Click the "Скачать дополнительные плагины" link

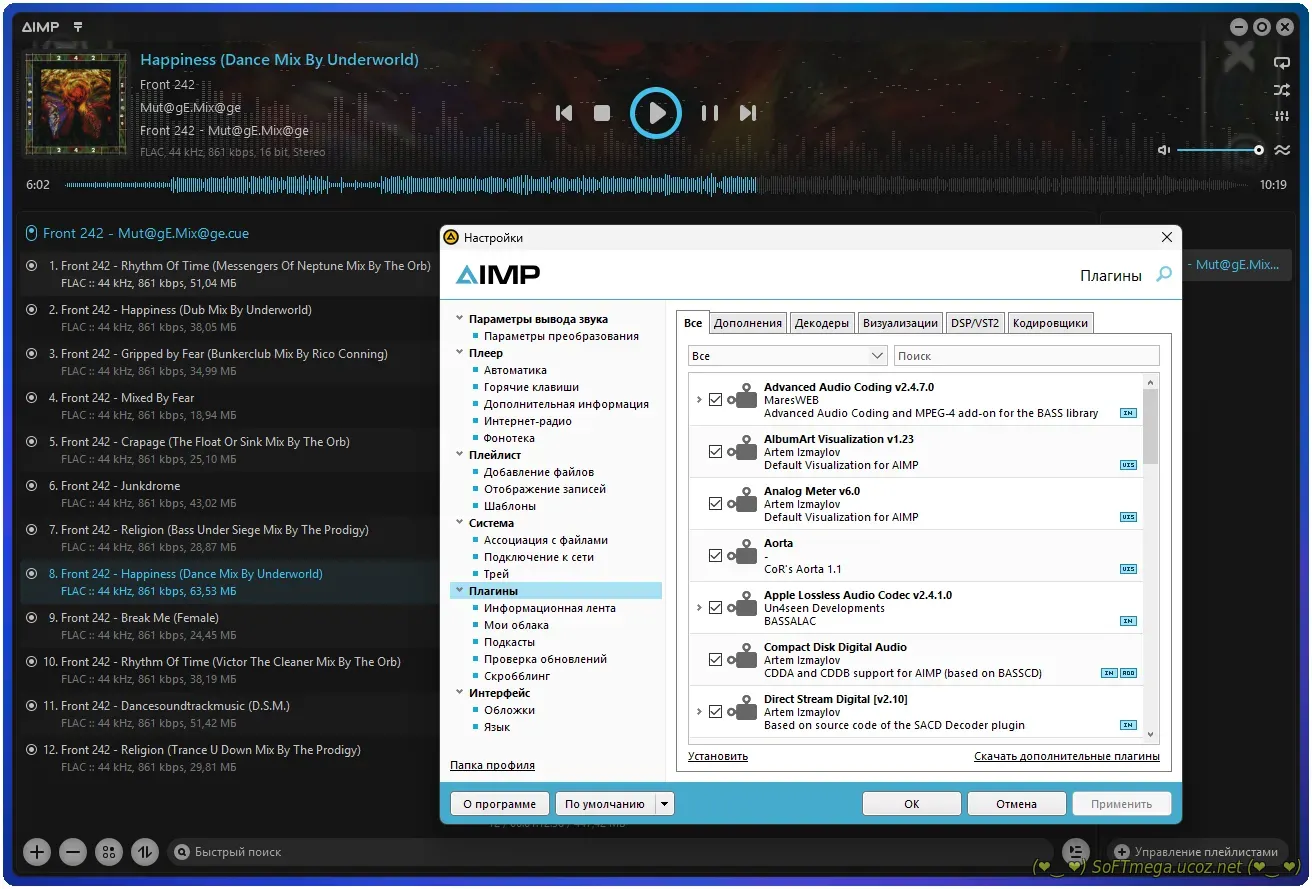(x=1066, y=757)
